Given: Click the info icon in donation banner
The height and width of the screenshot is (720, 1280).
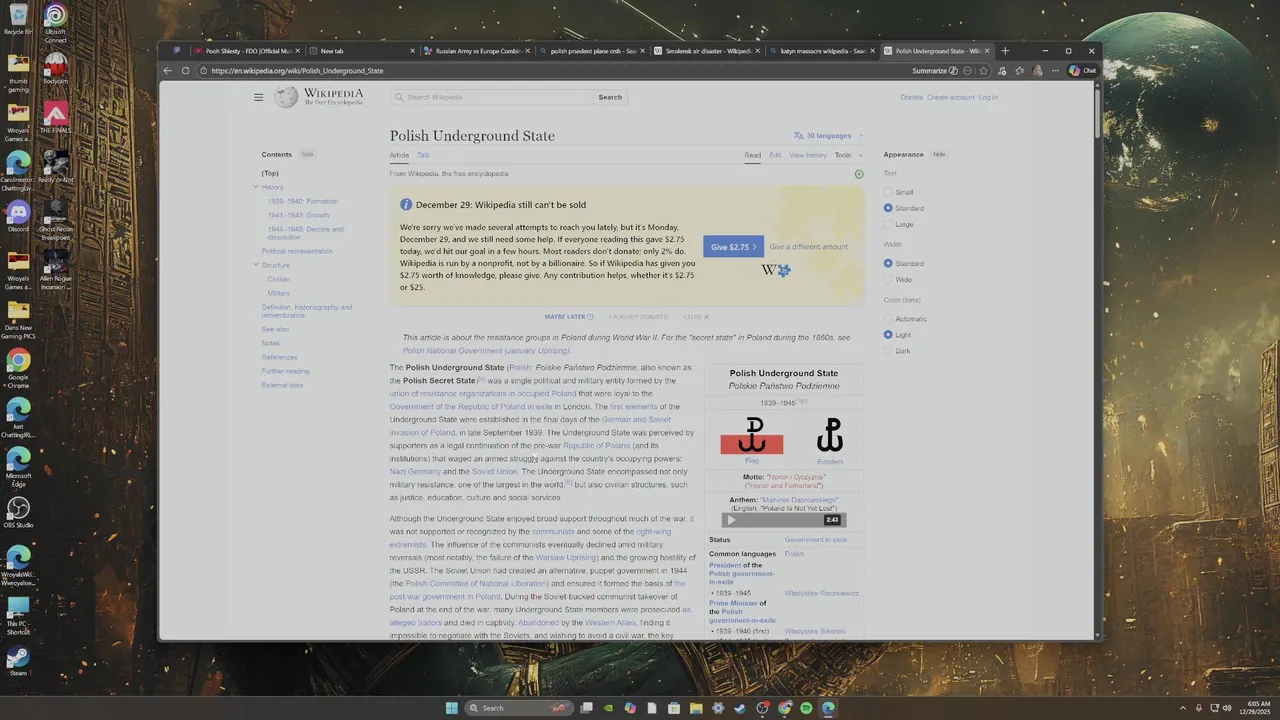Looking at the screenshot, I should click(406, 205).
